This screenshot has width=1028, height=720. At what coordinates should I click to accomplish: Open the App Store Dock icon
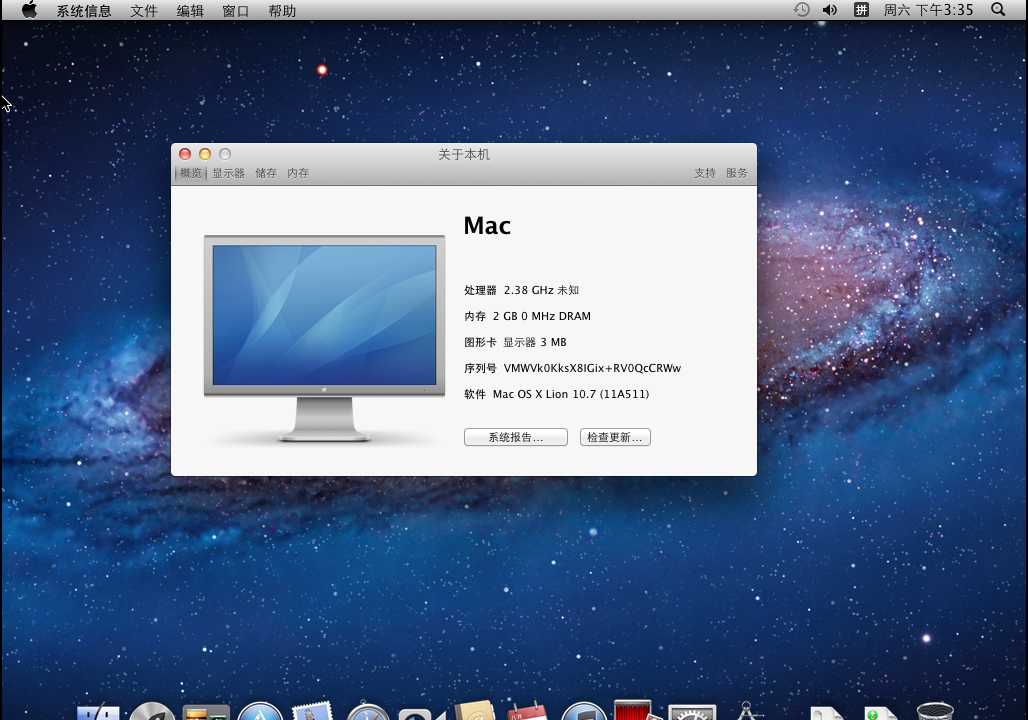[260, 711]
